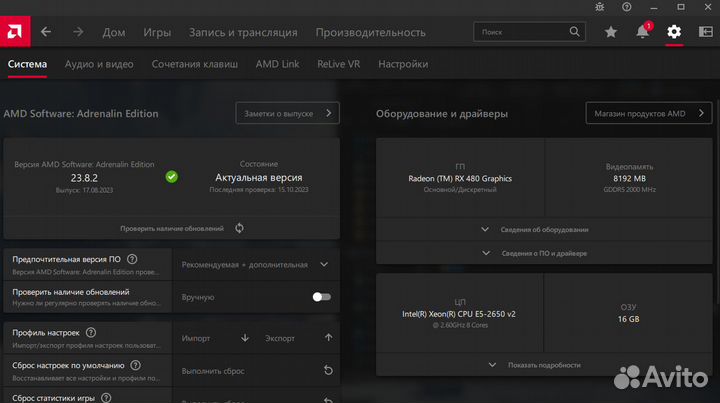The image size is (720, 403).
Task: Click version number 23.8.2
Action: (x=84, y=178)
